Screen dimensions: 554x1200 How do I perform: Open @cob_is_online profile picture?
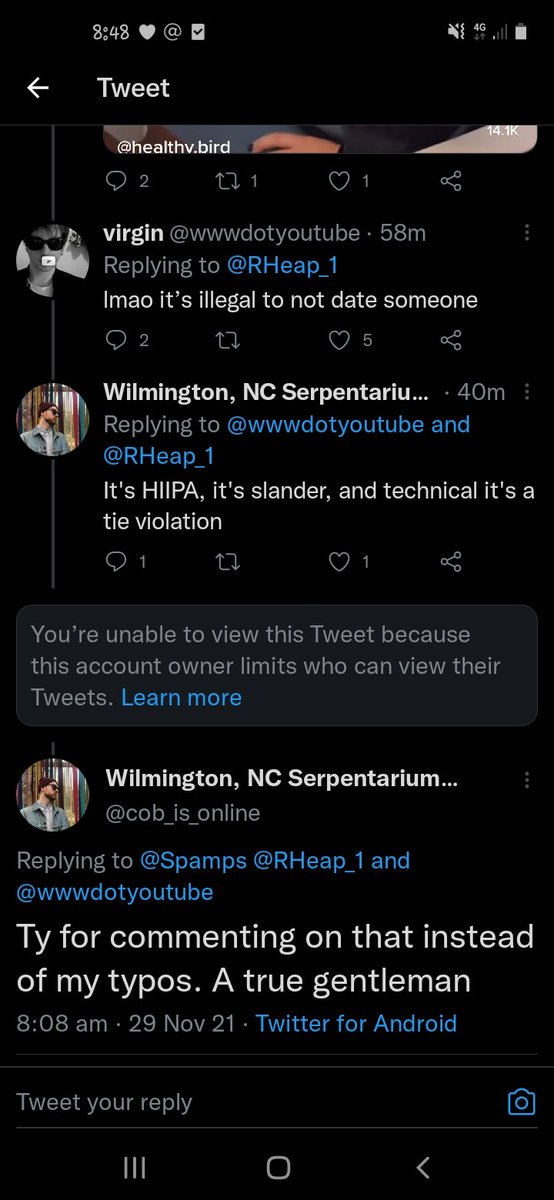53,795
